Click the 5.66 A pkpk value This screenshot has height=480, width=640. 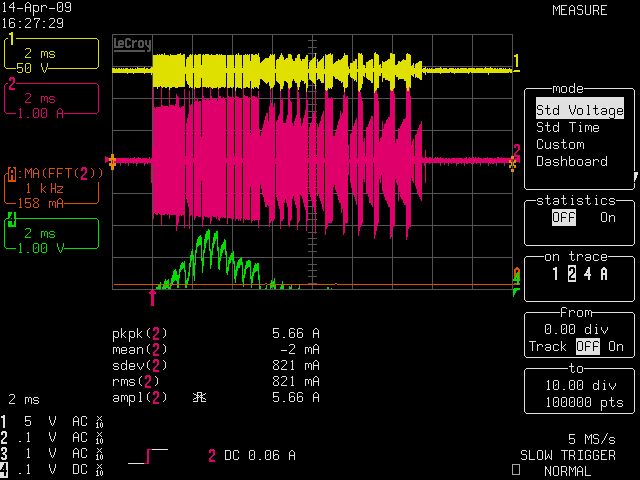(296, 333)
